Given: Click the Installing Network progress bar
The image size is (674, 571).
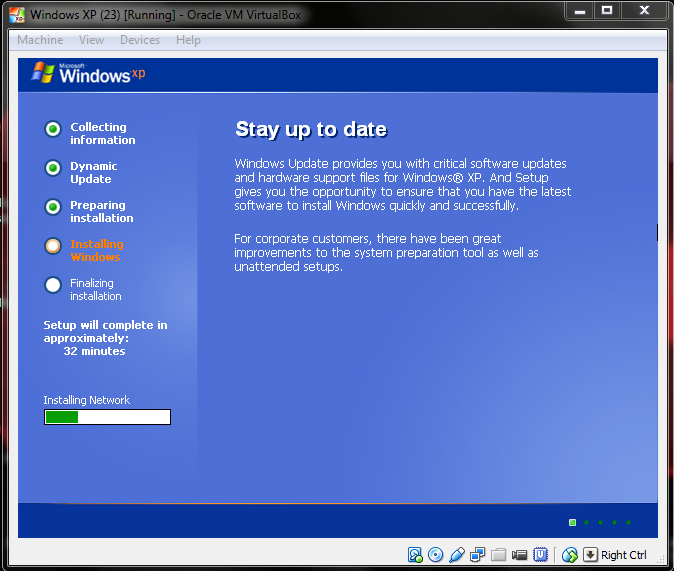Looking at the screenshot, I should click(107, 417).
